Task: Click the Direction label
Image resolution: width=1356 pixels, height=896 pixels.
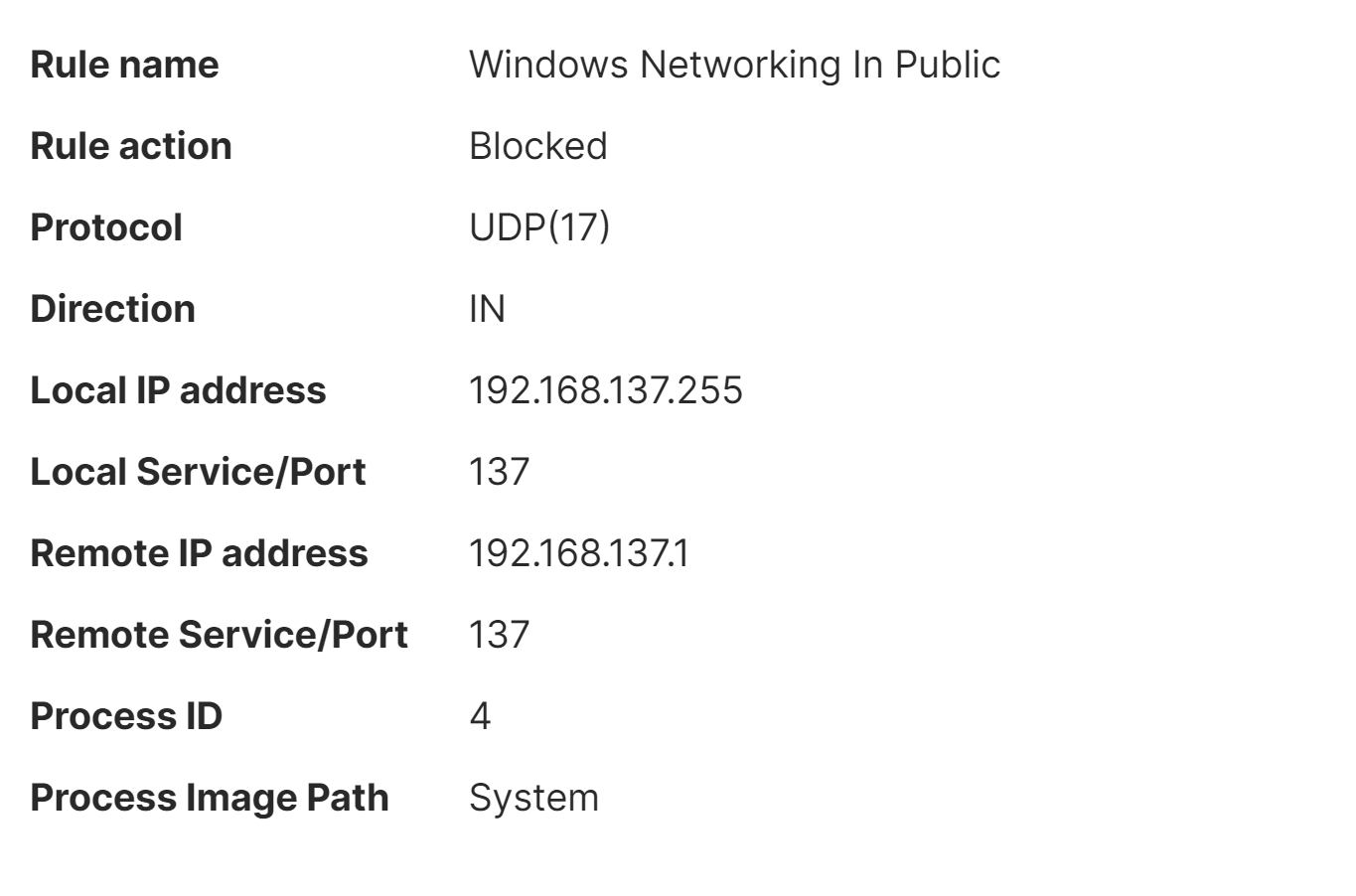Action: (x=112, y=309)
